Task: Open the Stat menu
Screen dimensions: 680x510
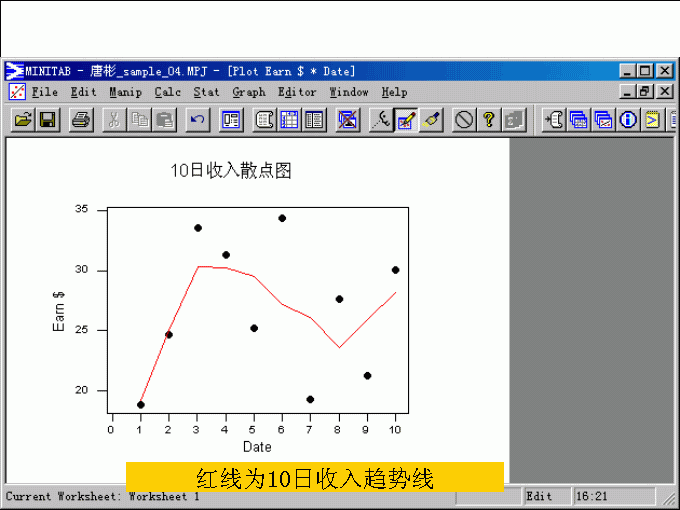Action: pyautogui.click(x=206, y=92)
